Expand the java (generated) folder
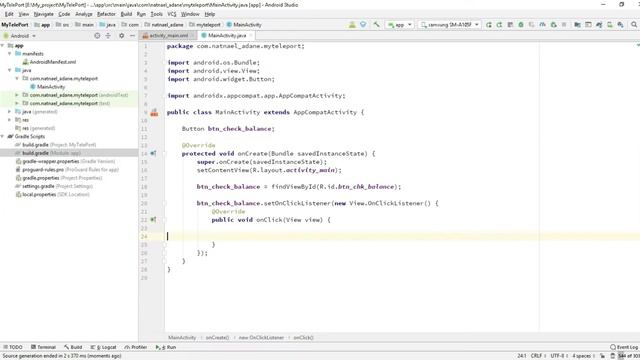Screen dimensions: 640x360 coord(9,111)
